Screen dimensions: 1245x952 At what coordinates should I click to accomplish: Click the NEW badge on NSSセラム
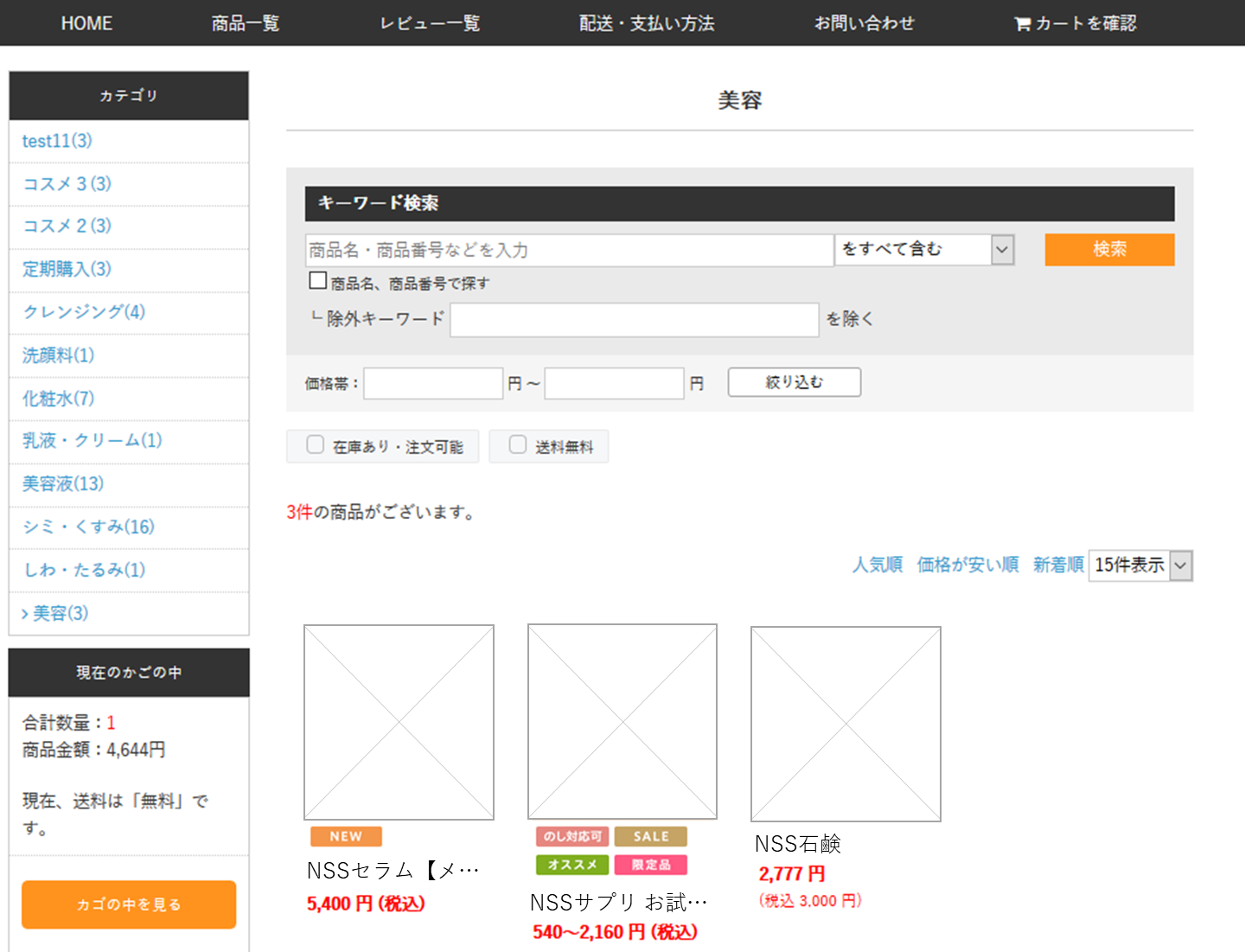[x=346, y=836]
